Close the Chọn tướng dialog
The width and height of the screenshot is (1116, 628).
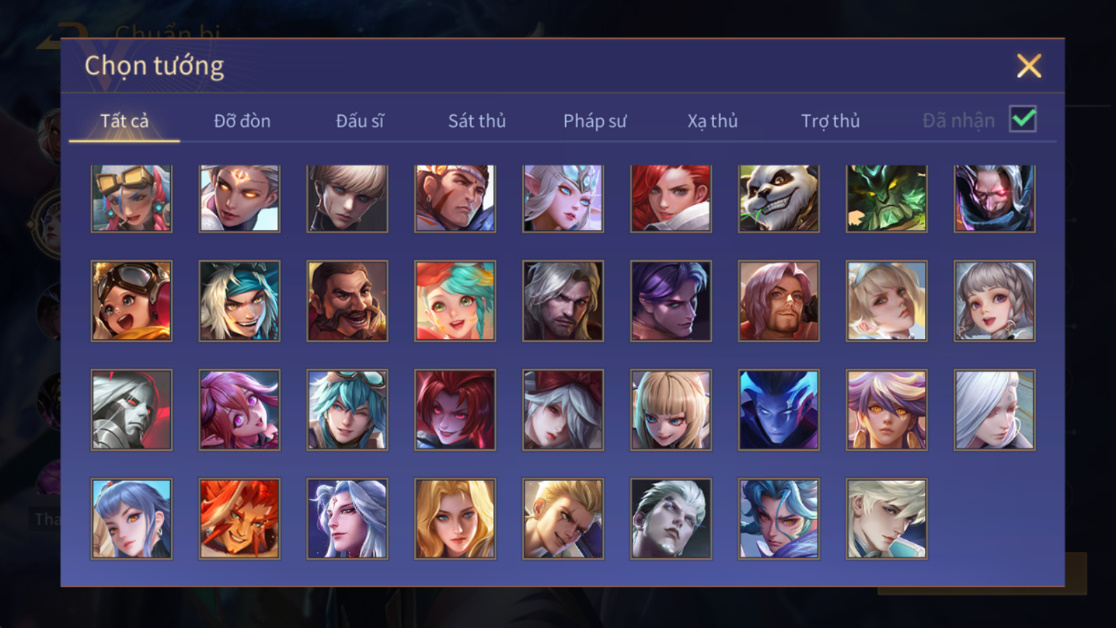[x=1028, y=66]
